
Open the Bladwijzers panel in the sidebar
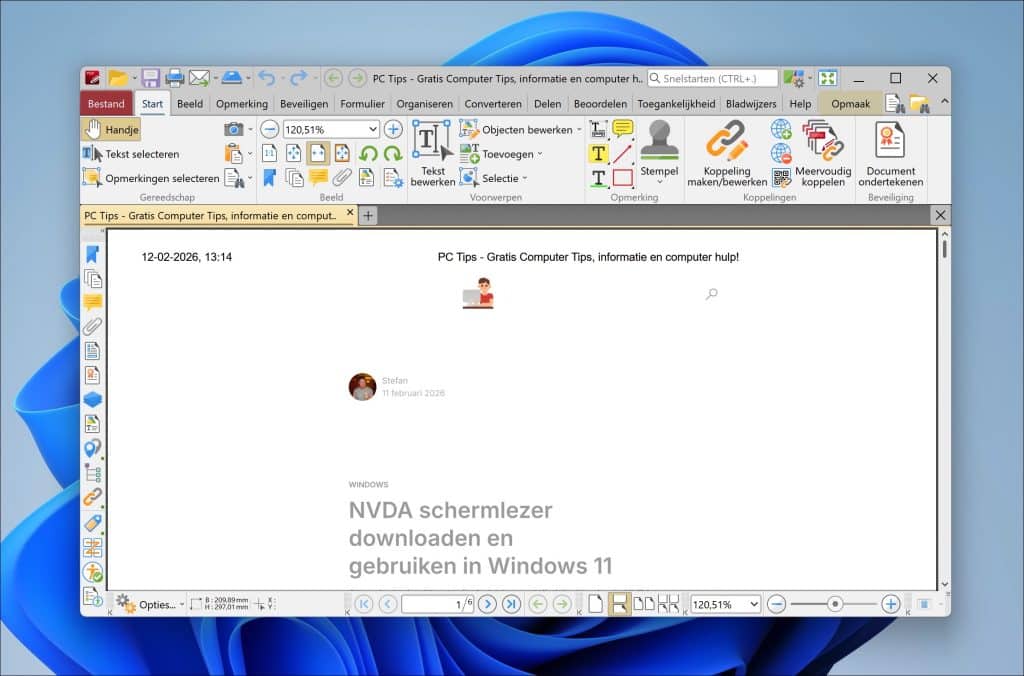pyautogui.click(x=94, y=254)
